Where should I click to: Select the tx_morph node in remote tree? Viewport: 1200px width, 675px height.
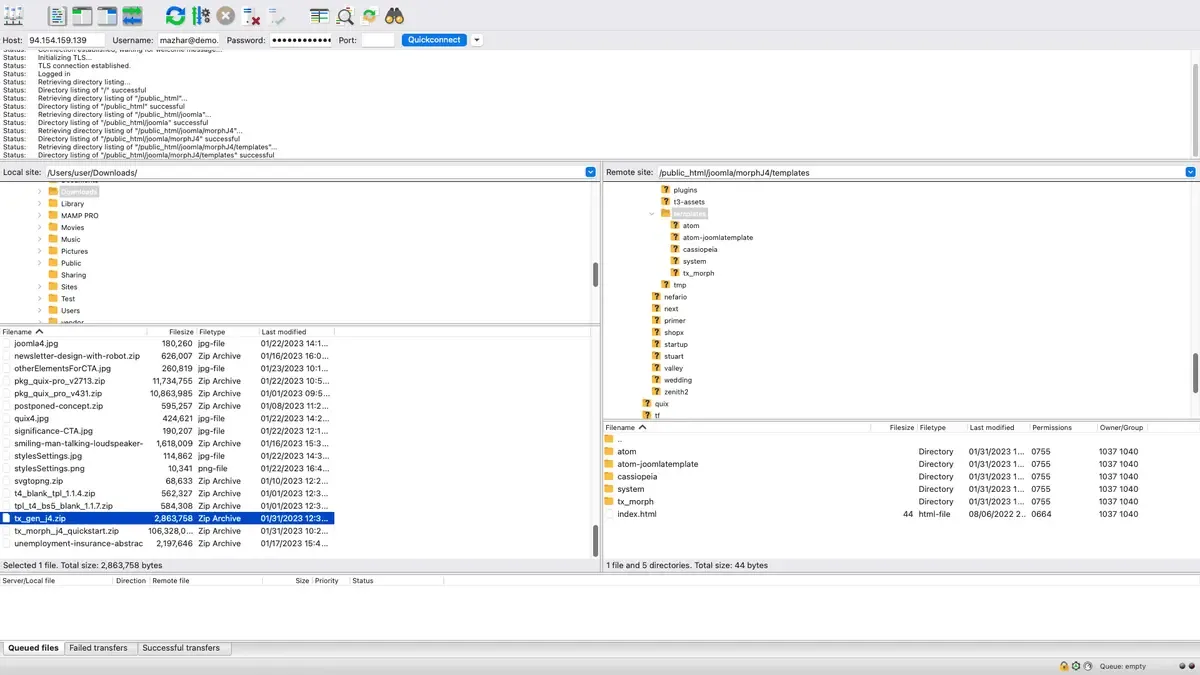tap(698, 273)
